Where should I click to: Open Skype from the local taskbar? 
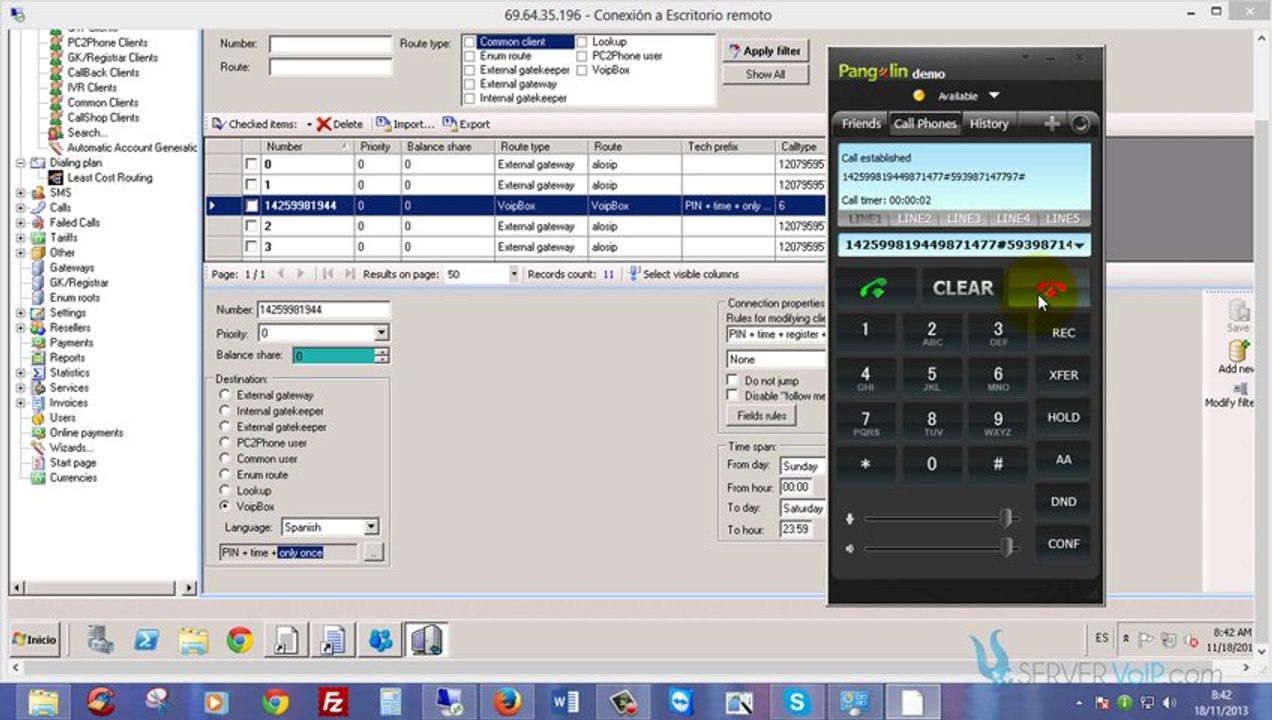(x=797, y=701)
